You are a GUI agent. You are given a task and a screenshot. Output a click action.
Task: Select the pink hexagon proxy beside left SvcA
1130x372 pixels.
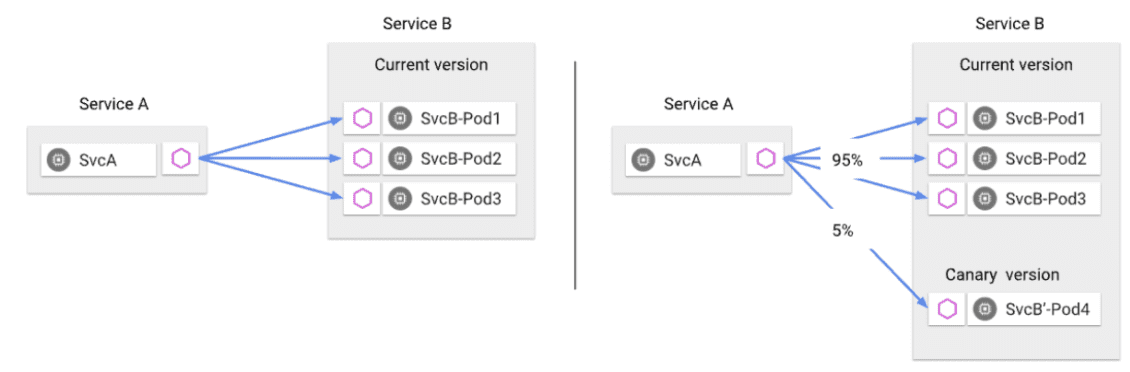click(x=180, y=159)
